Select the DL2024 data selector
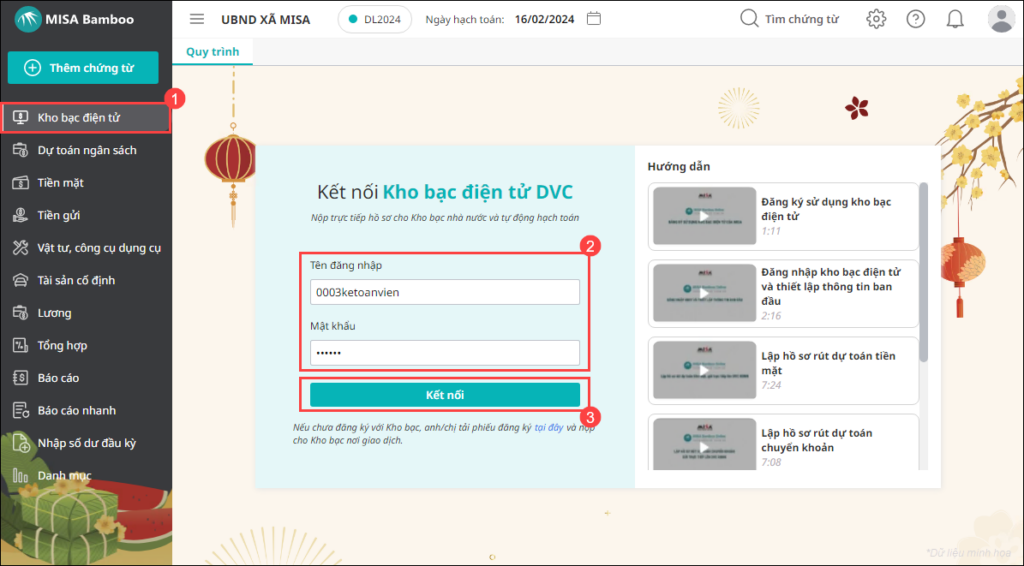 [x=375, y=19]
